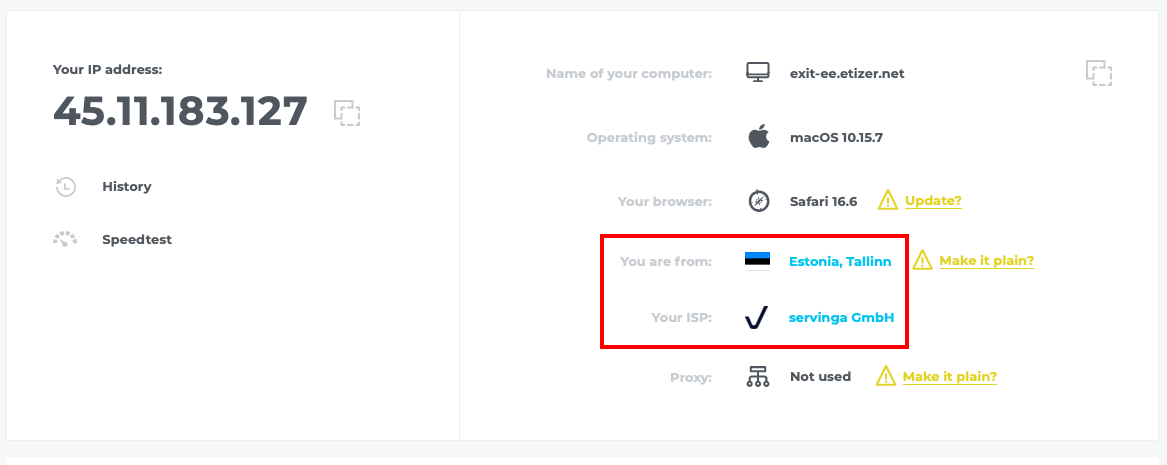The width and height of the screenshot is (1167, 465).
Task: Click the Estonian flag icon
Action: 758,261
